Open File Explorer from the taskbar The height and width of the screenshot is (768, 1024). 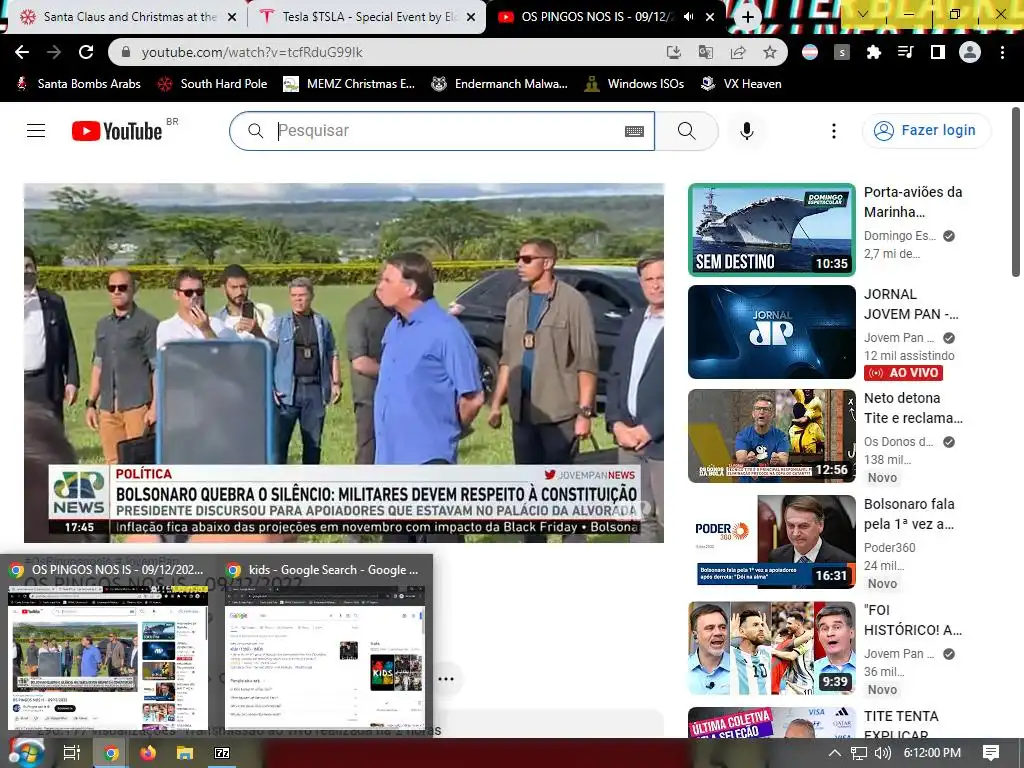(x=185, y=753)
